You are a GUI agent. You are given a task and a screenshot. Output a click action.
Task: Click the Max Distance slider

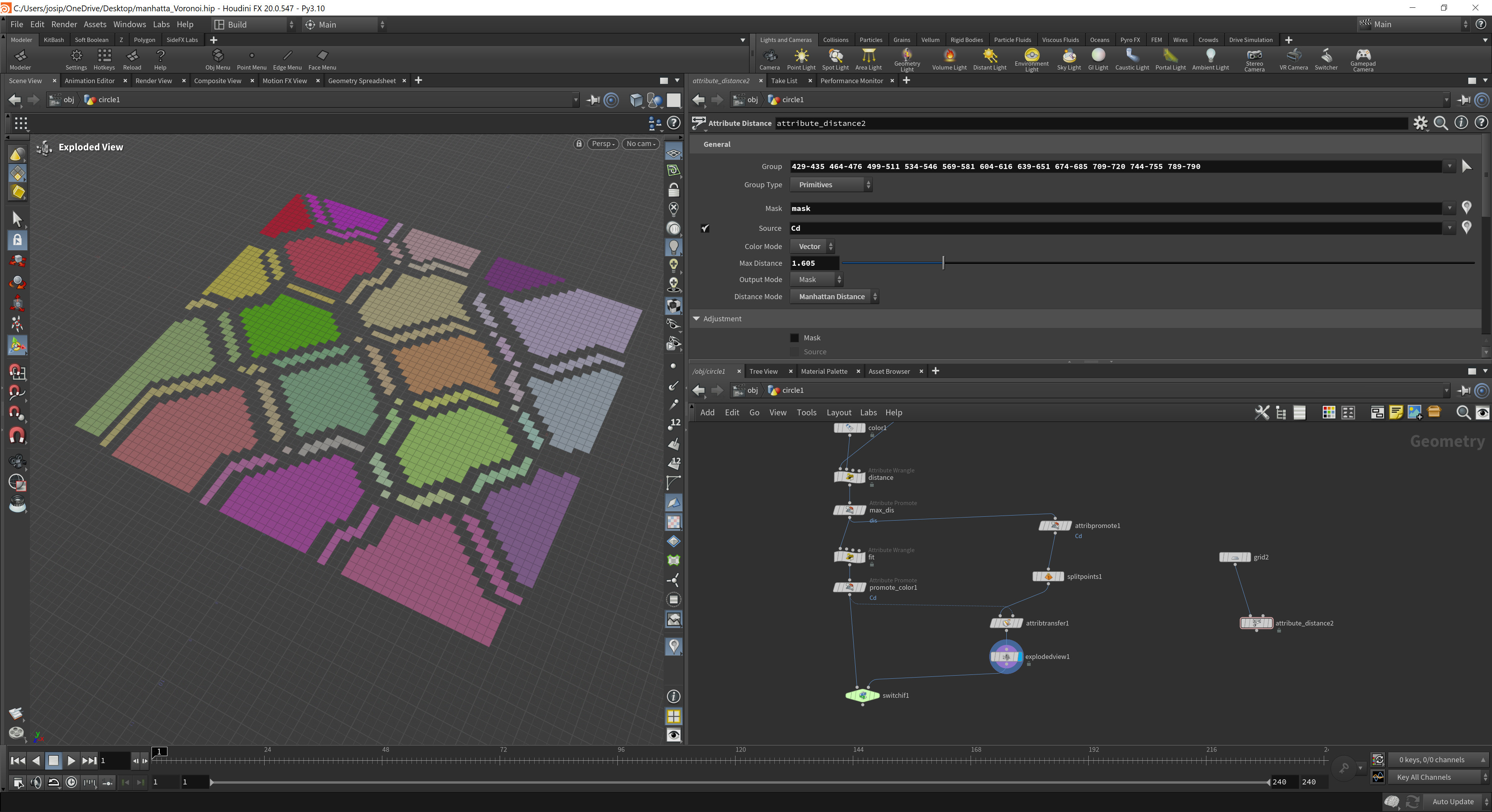point(943,263)
